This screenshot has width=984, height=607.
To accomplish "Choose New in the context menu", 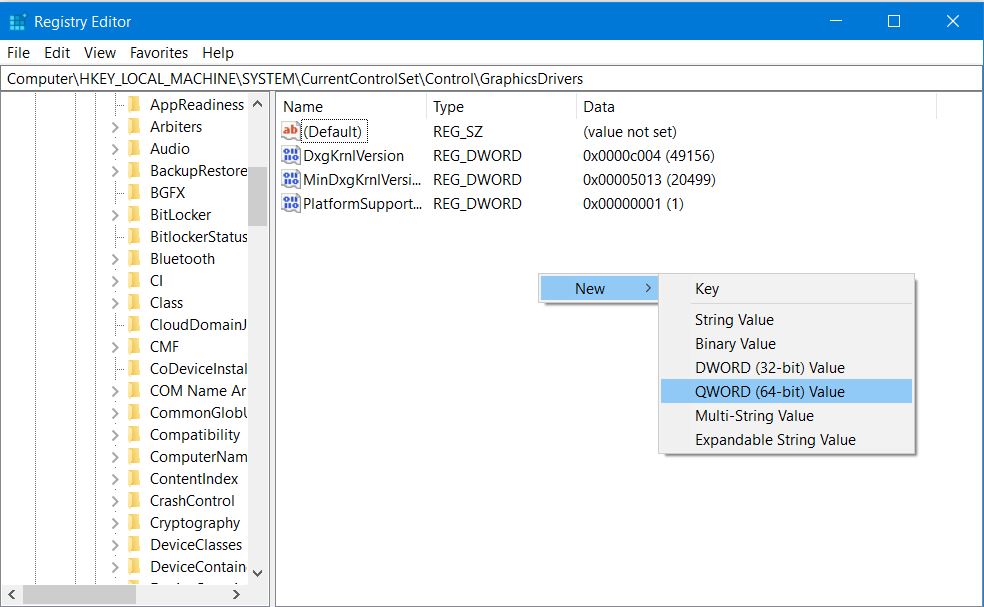I will tap(599, 289).
